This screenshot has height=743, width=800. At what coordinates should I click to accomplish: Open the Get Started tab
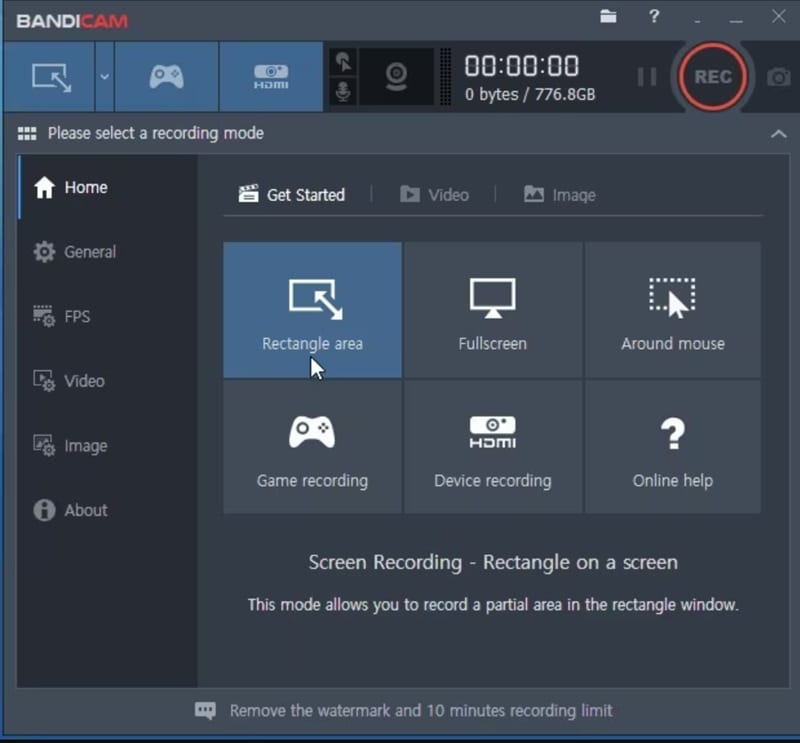point(290,195)
